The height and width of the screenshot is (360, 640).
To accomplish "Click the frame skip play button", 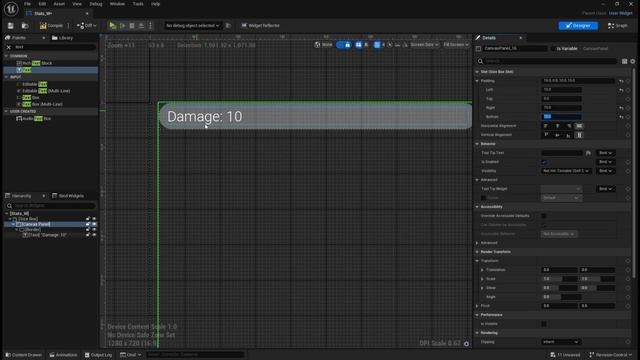I will point(122,26).
